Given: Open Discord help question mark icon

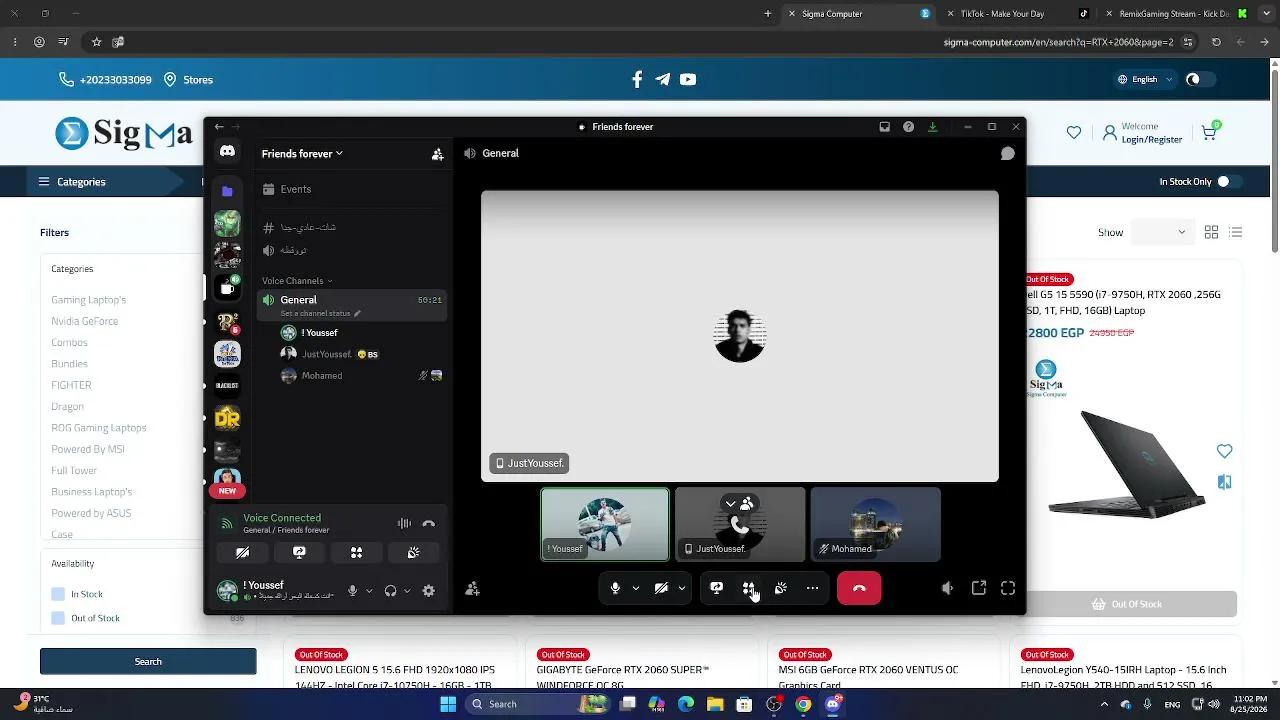Looking at the screenshot, I should coord(908,127).
